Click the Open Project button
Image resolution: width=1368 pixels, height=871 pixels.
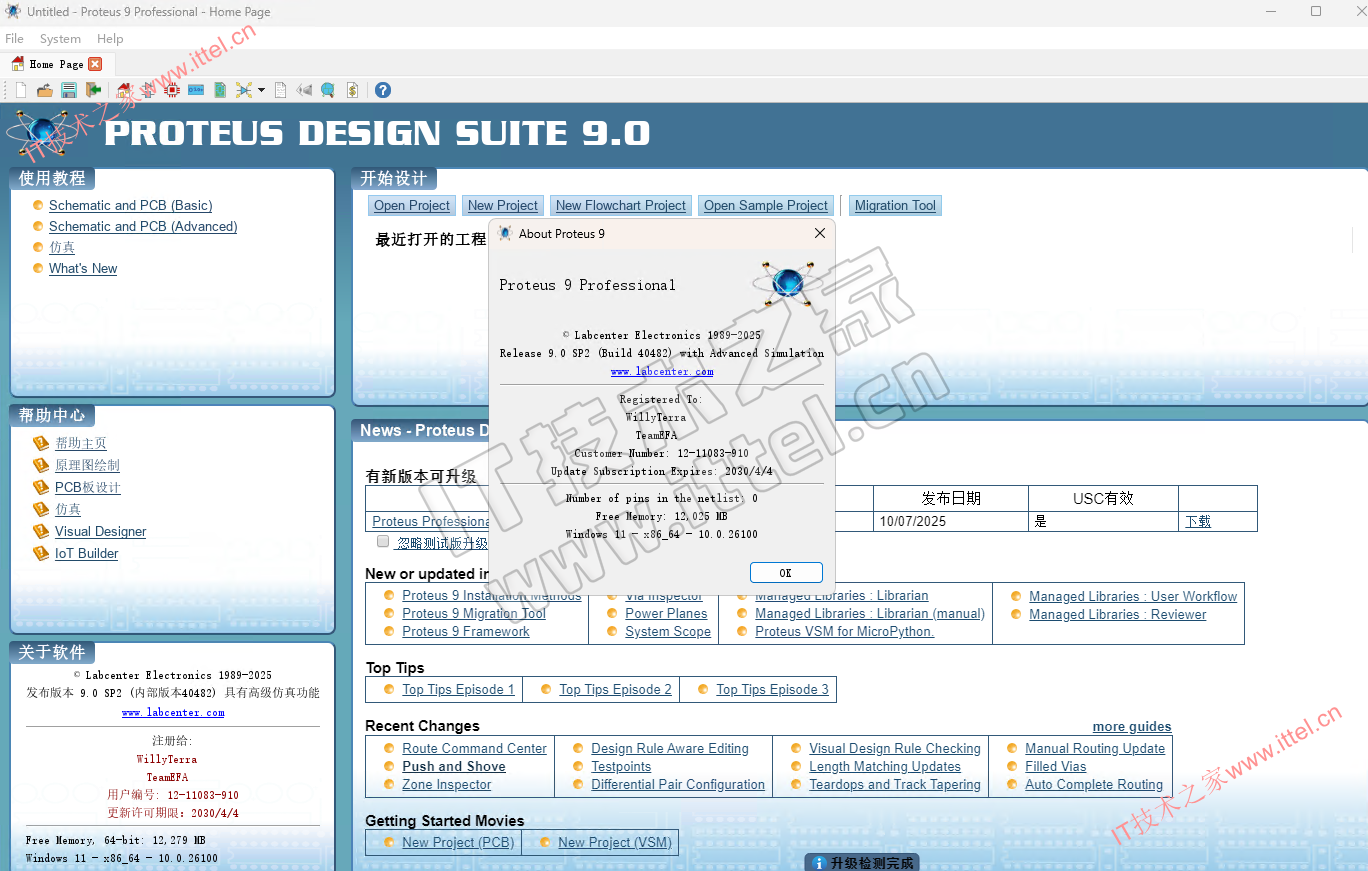412,206
